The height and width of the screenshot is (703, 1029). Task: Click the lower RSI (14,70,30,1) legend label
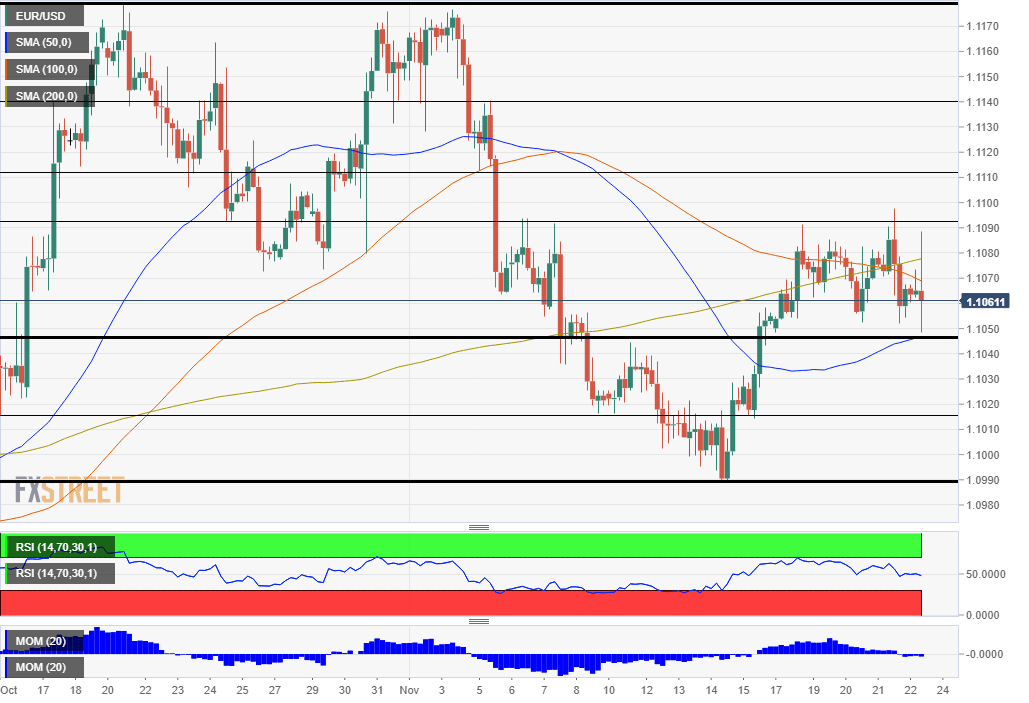(x=58, y=573)
